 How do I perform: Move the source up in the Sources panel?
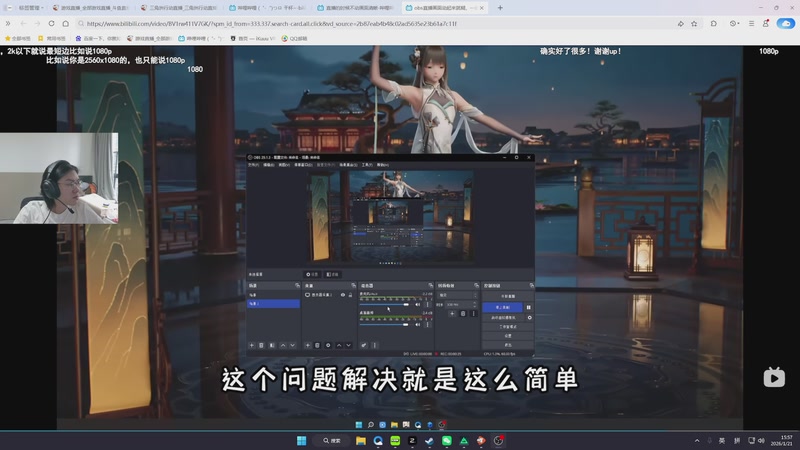tap(339, 345)
